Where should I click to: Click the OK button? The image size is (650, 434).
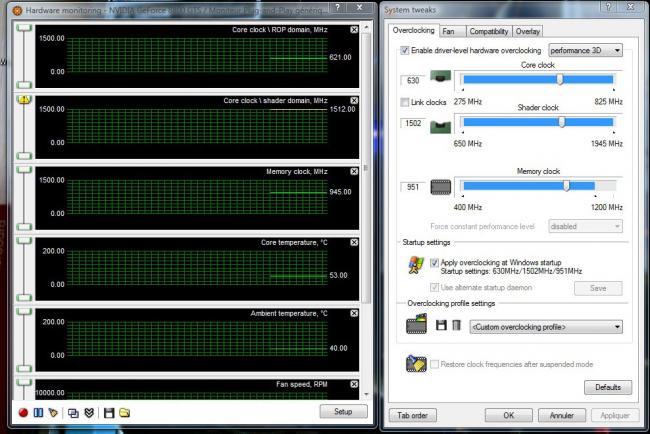click(x=509, y=415)
